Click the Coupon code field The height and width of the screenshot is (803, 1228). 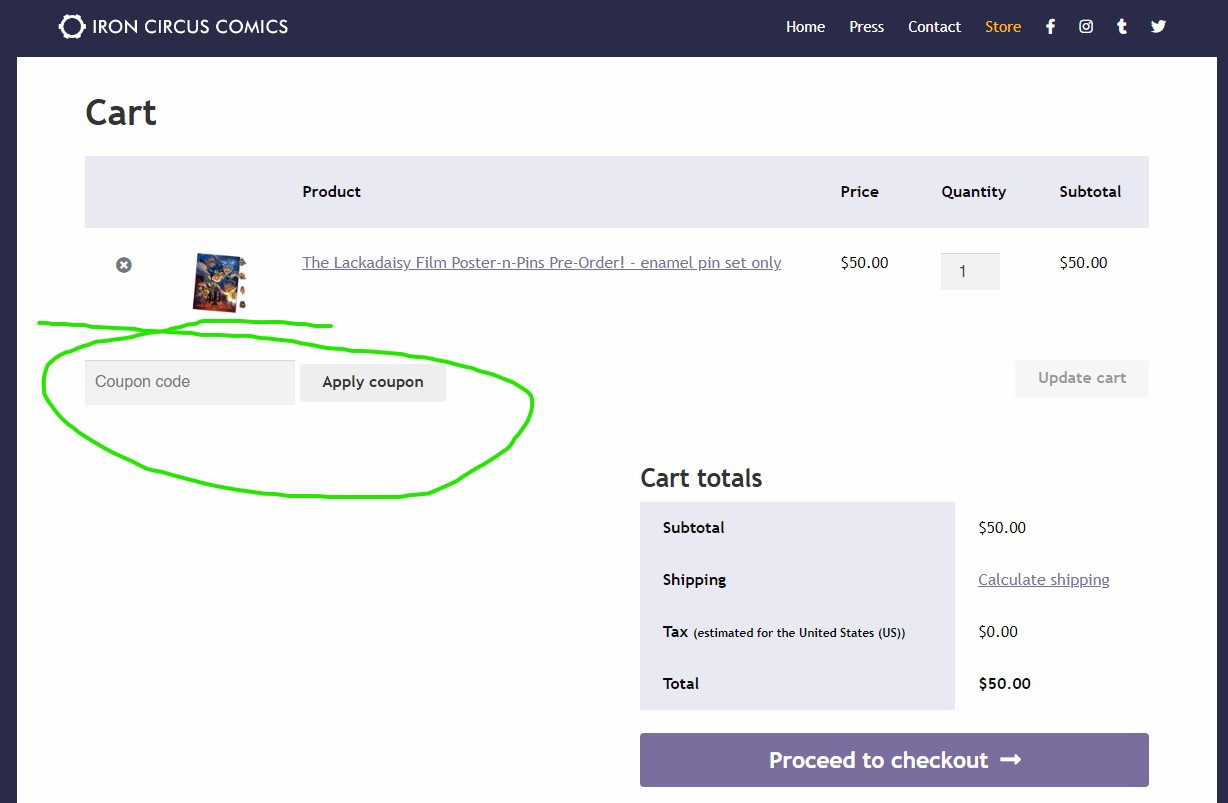tap(190, 382)
